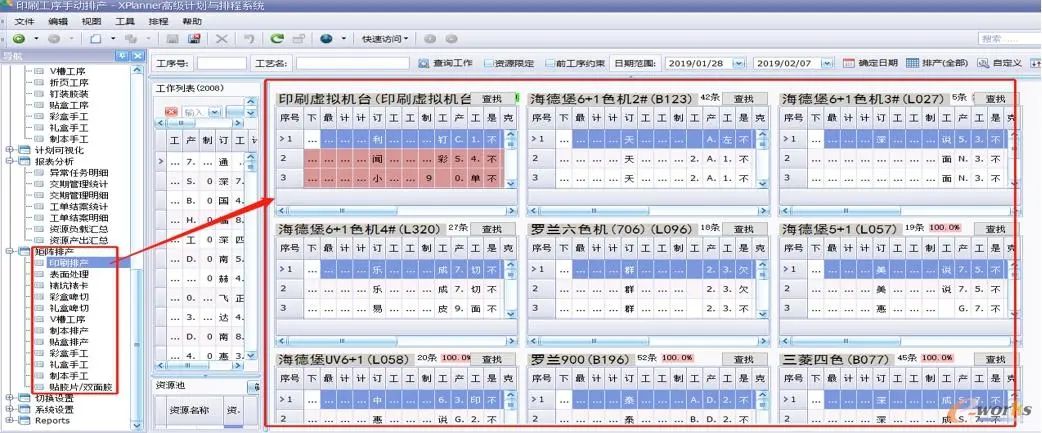Open the 排程 menu
The height and width of the screenshot is (433, 1042).
(158, 20)
